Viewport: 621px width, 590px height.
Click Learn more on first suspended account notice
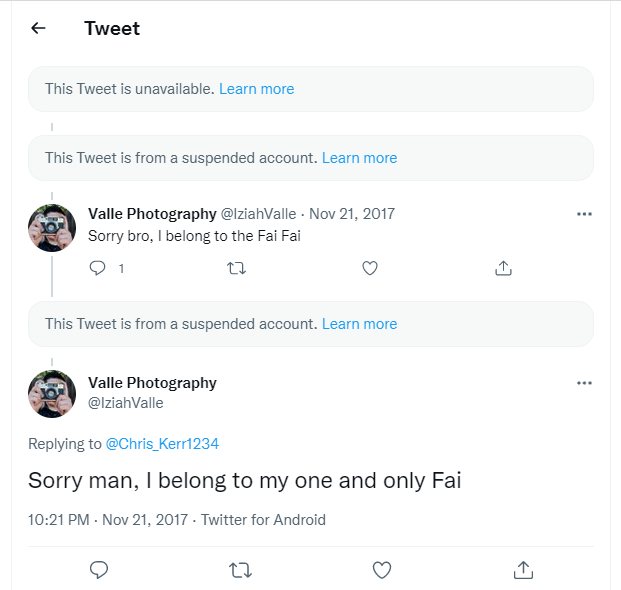[359, 158]
